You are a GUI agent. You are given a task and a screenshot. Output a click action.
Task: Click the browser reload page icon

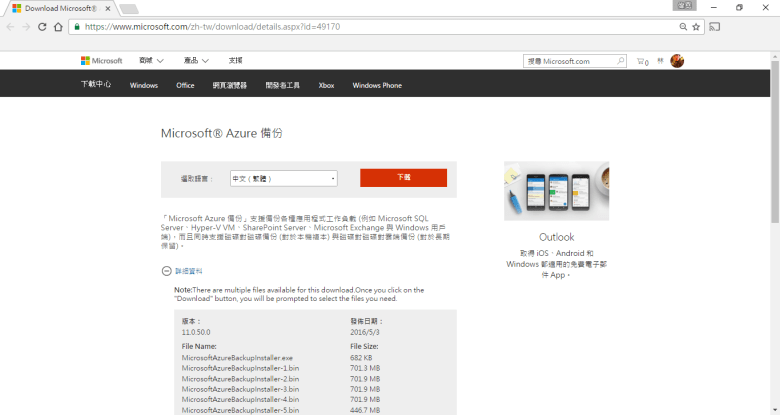click(42, 26)
